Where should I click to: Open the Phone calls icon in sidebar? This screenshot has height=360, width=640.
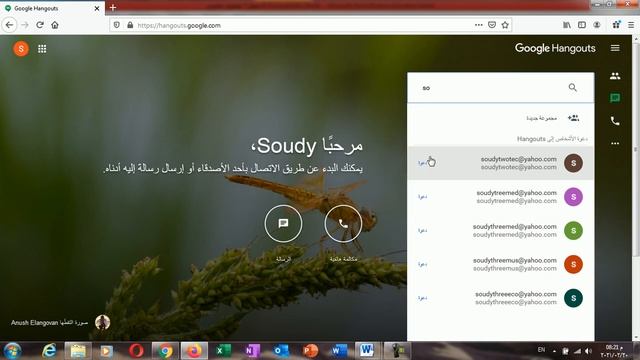[x=615, y=121]
